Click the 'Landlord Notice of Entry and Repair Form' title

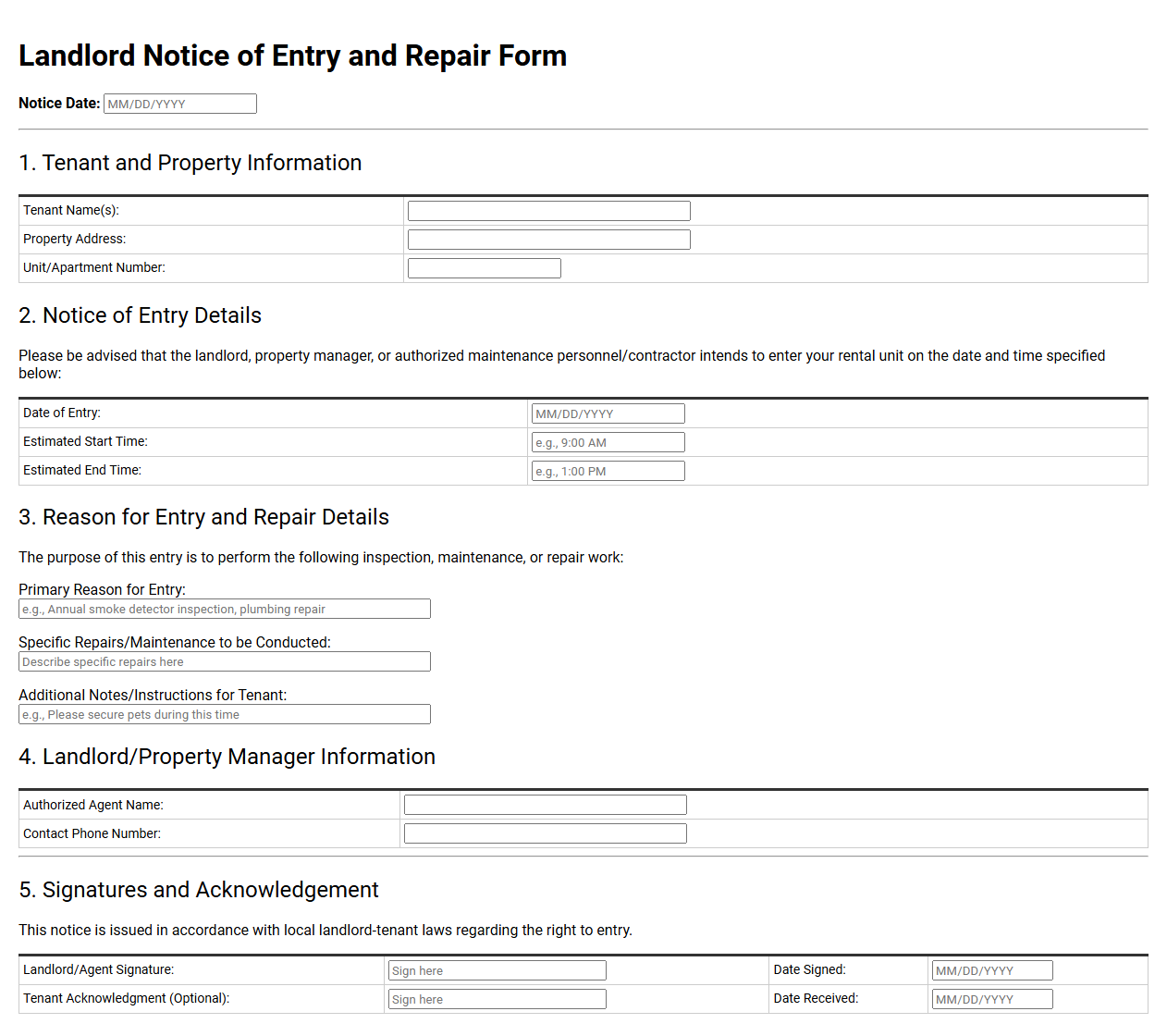pos(292,55)
